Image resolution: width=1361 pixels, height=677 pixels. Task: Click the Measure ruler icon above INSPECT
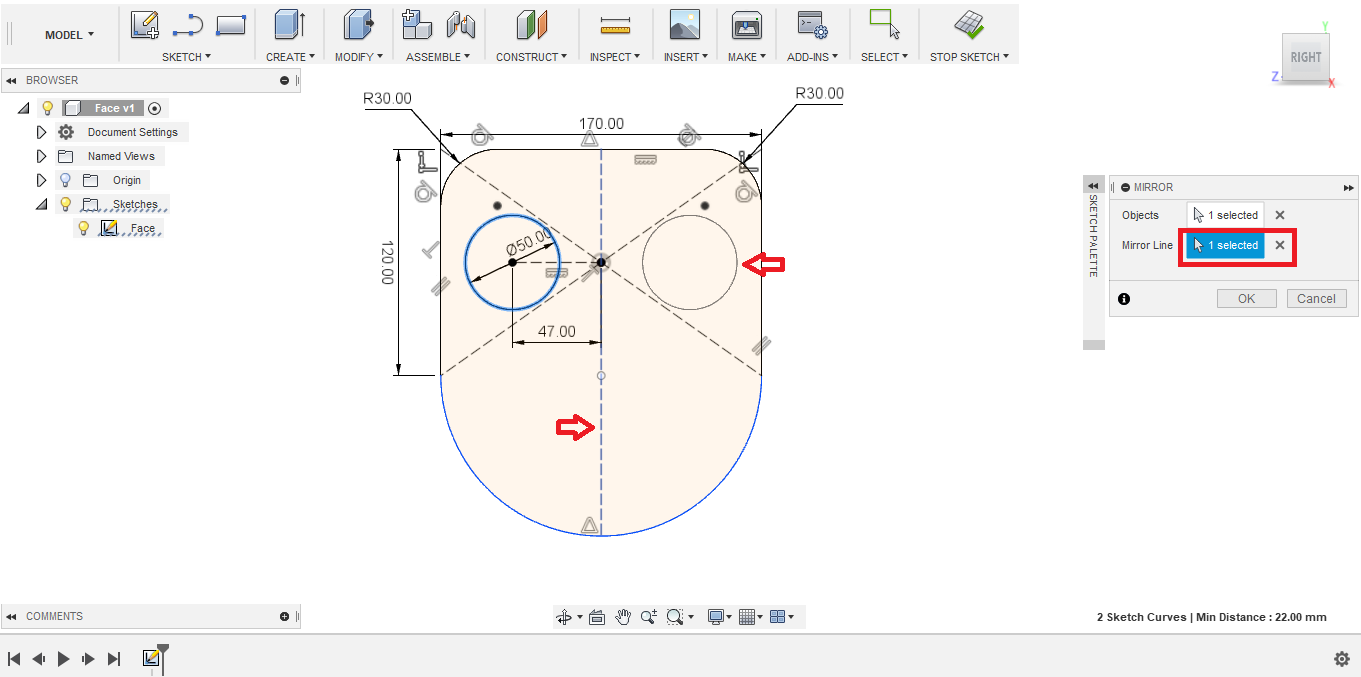coord(615,26)
